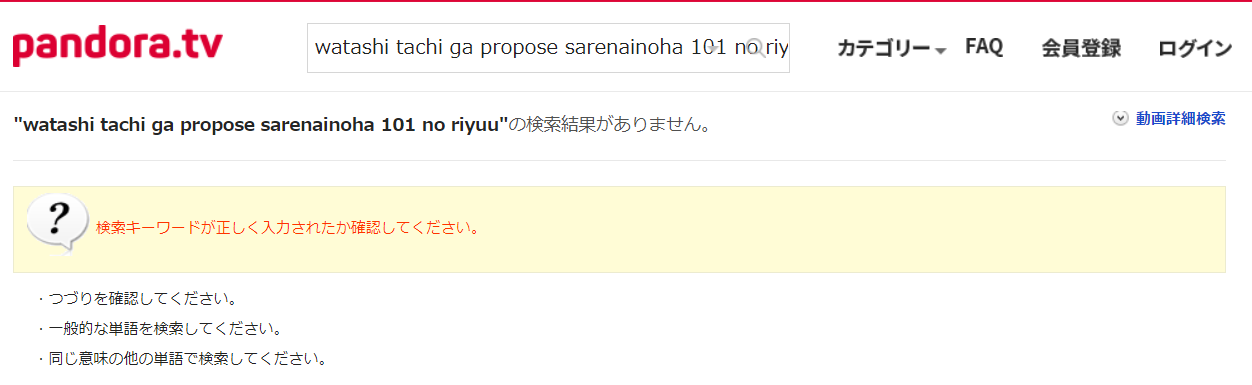
Task: Open 動画詳細検索 advanced video search
Action: [x=1180, y=118]
